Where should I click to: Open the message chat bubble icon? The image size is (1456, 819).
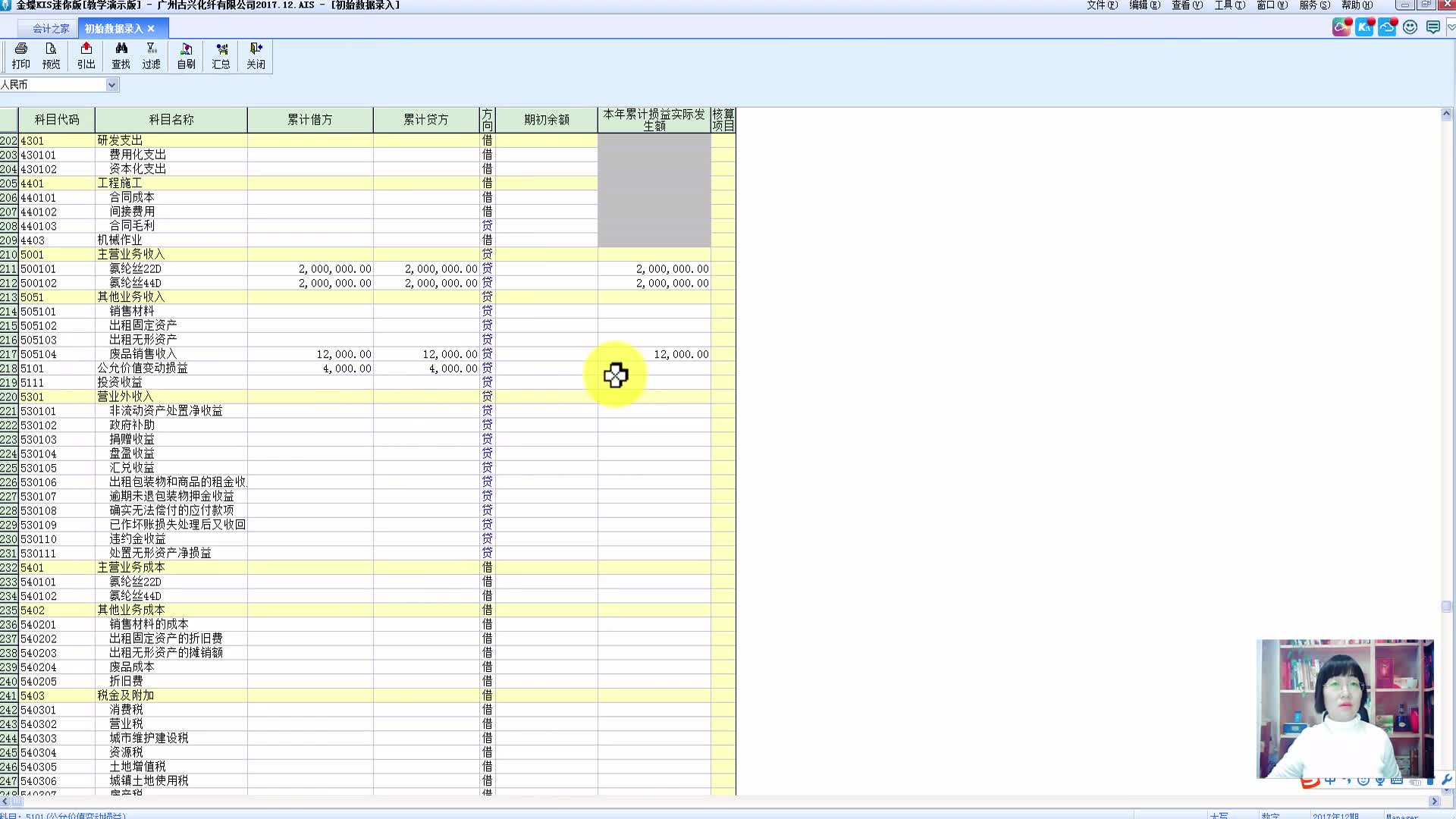[1432, 28]
